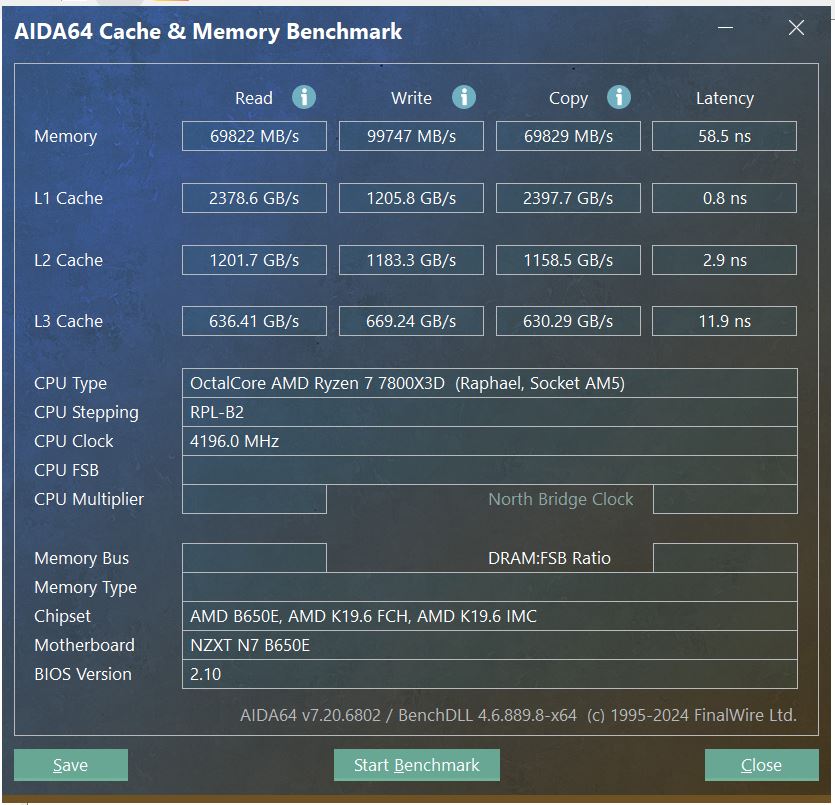Screen dimensions: 835x805
Task: Click the North Bridge Clock label
Action: [561, 499]
